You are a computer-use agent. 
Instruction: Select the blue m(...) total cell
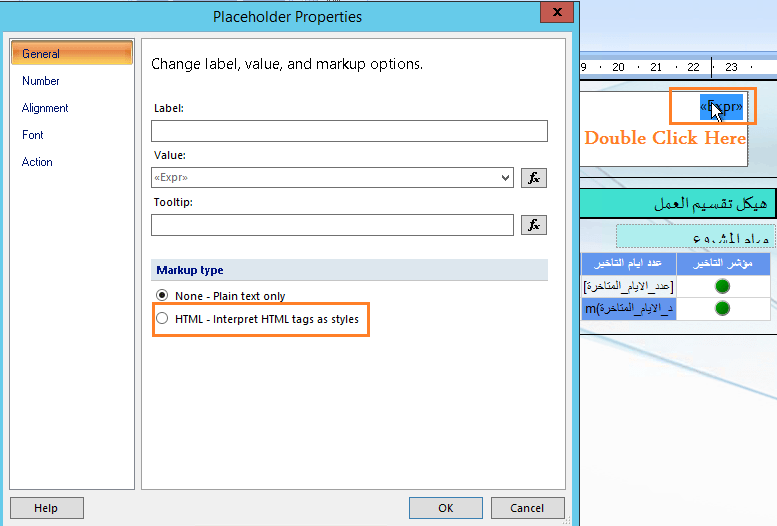pyautogui.click(x=629, y=308)
